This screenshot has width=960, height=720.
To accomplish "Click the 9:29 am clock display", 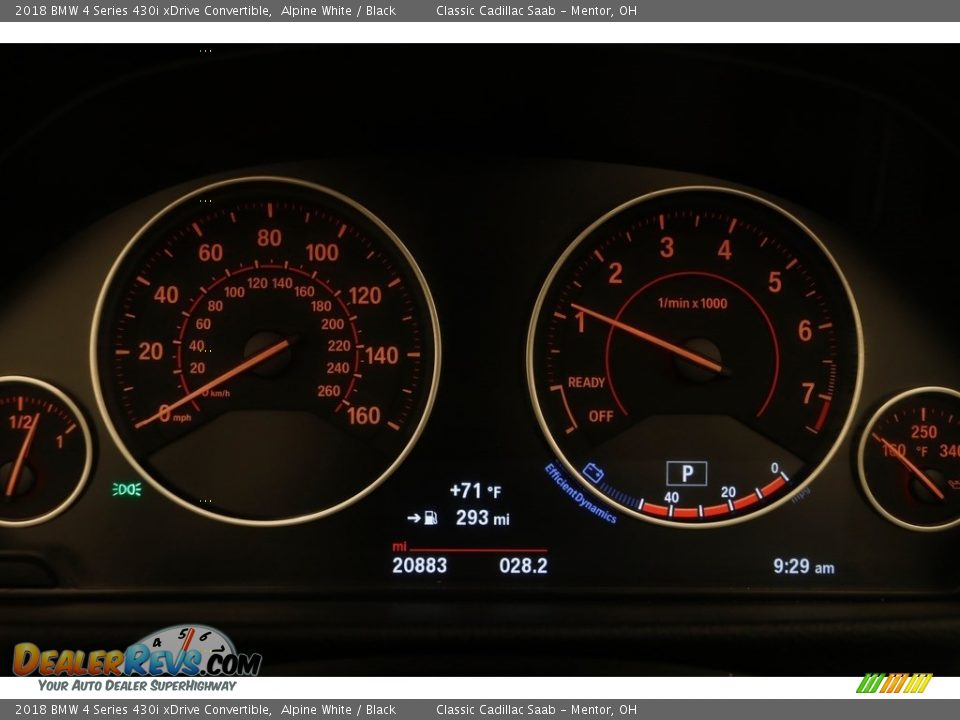I will [803, 567].
